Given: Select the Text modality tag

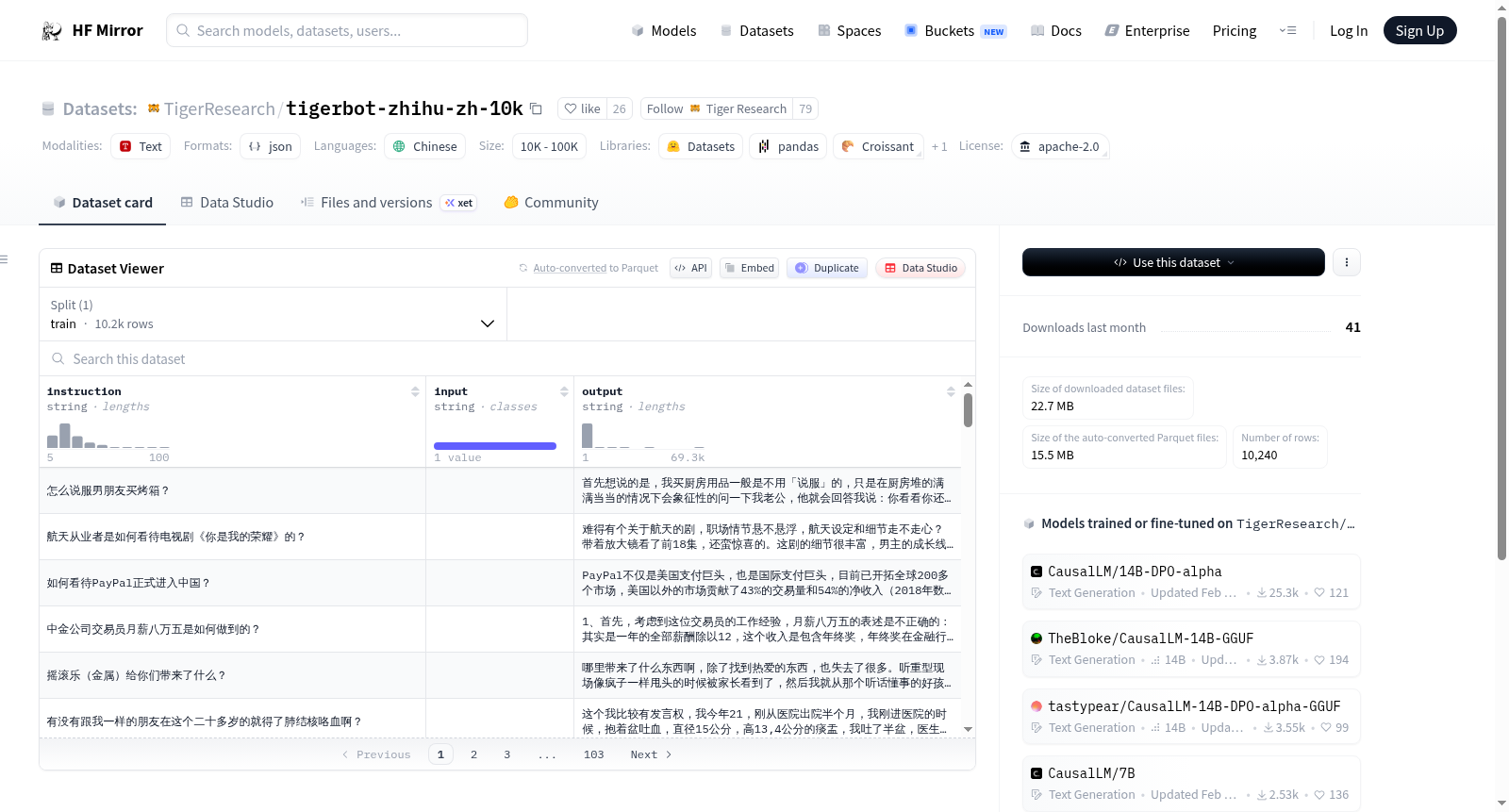Looking at the screenshot, I should 141,146.
